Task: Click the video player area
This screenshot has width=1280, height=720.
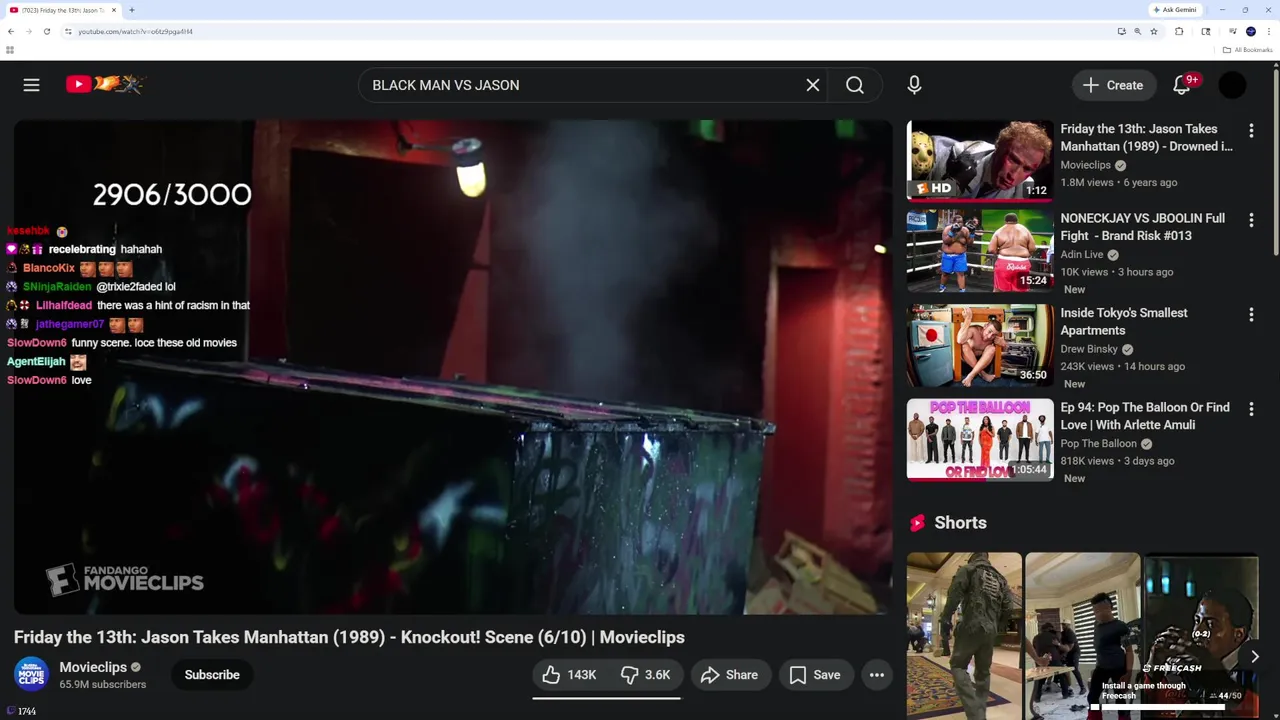Action: 453,367
